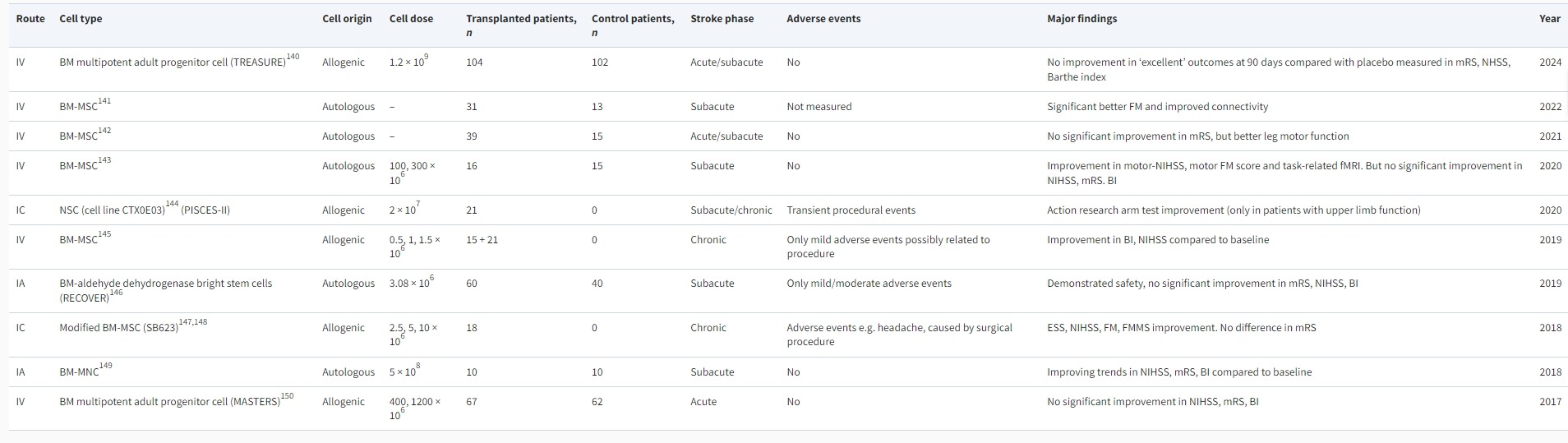Open reference 150 after MASTERS

pos(287,396)
